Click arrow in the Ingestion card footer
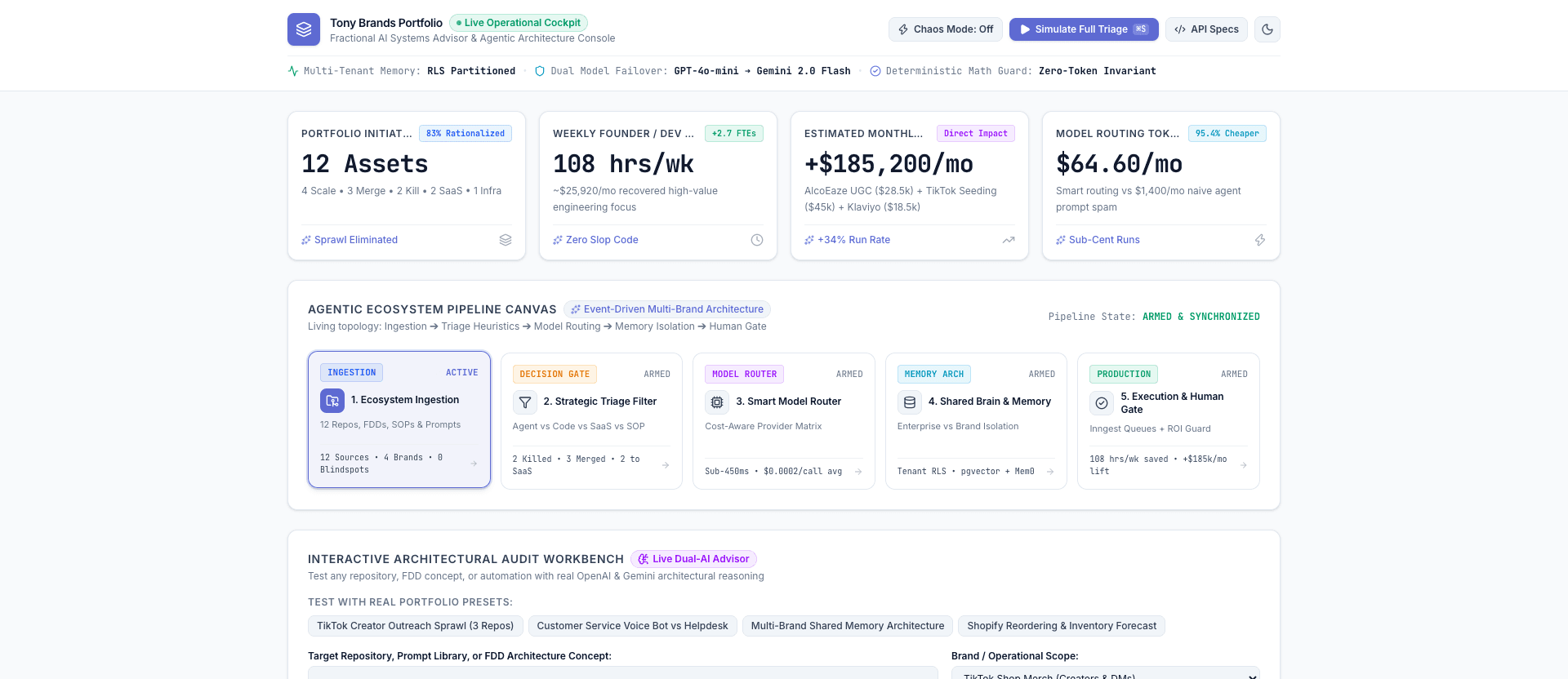 [x=474, y=464]
